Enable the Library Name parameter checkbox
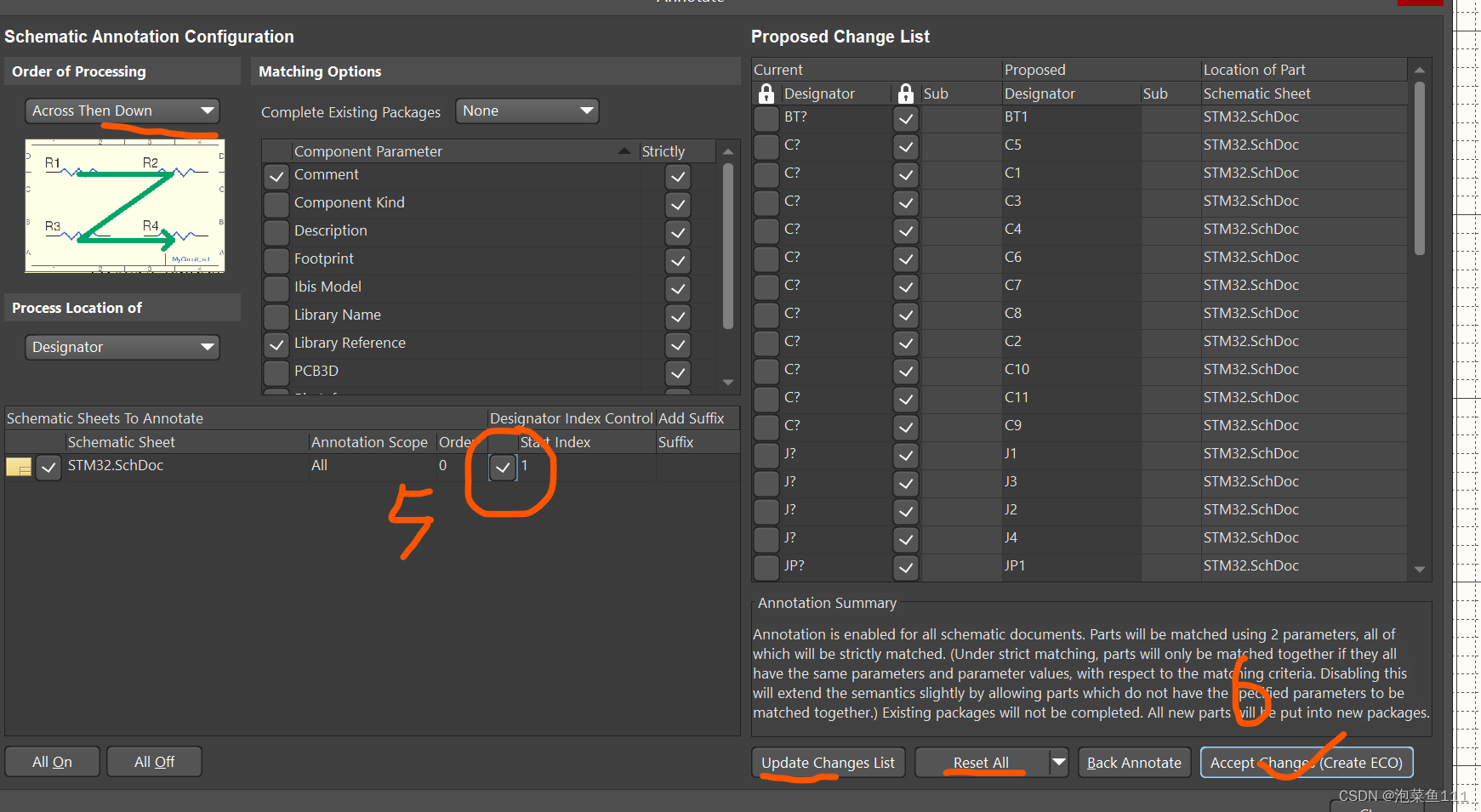 point(276,317)
